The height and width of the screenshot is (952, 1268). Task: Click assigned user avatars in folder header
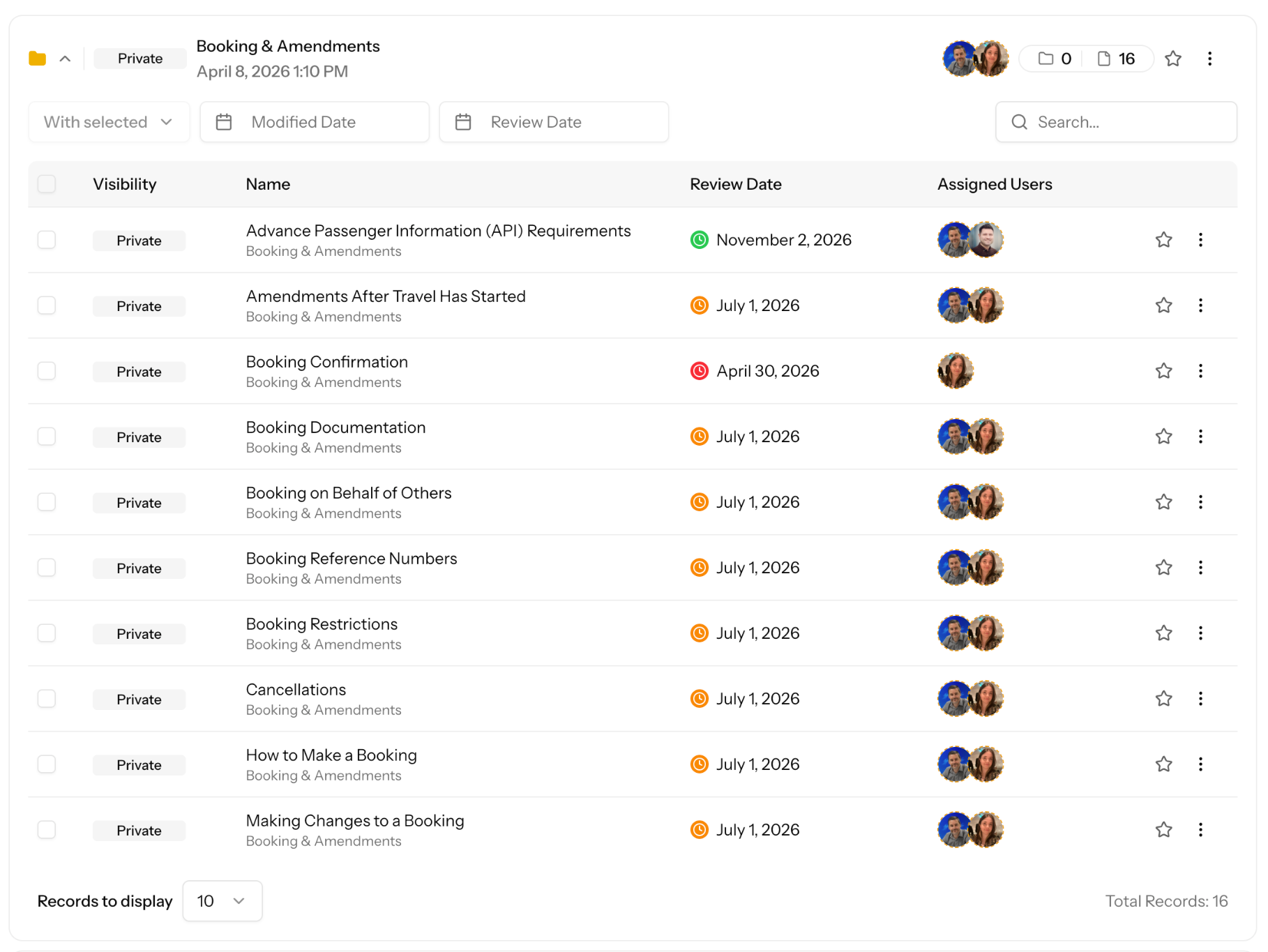point(976,59)
